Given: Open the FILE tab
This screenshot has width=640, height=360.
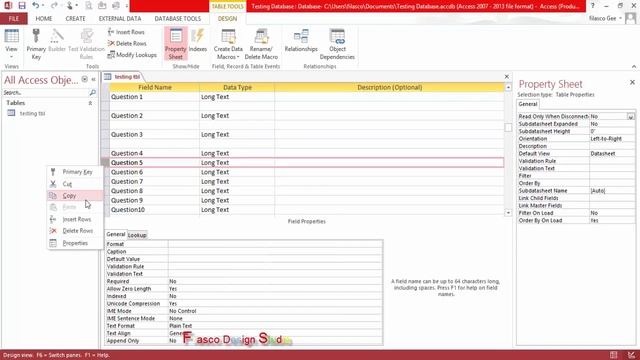Looking at the screenshot, I should click(14, 18).
